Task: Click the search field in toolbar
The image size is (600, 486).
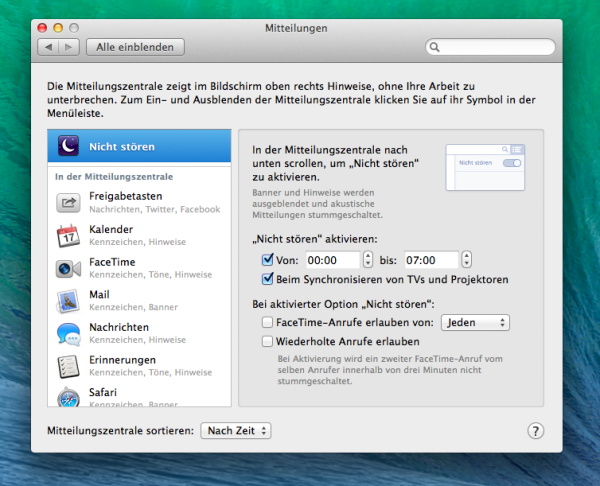Action: pos(490,47)
